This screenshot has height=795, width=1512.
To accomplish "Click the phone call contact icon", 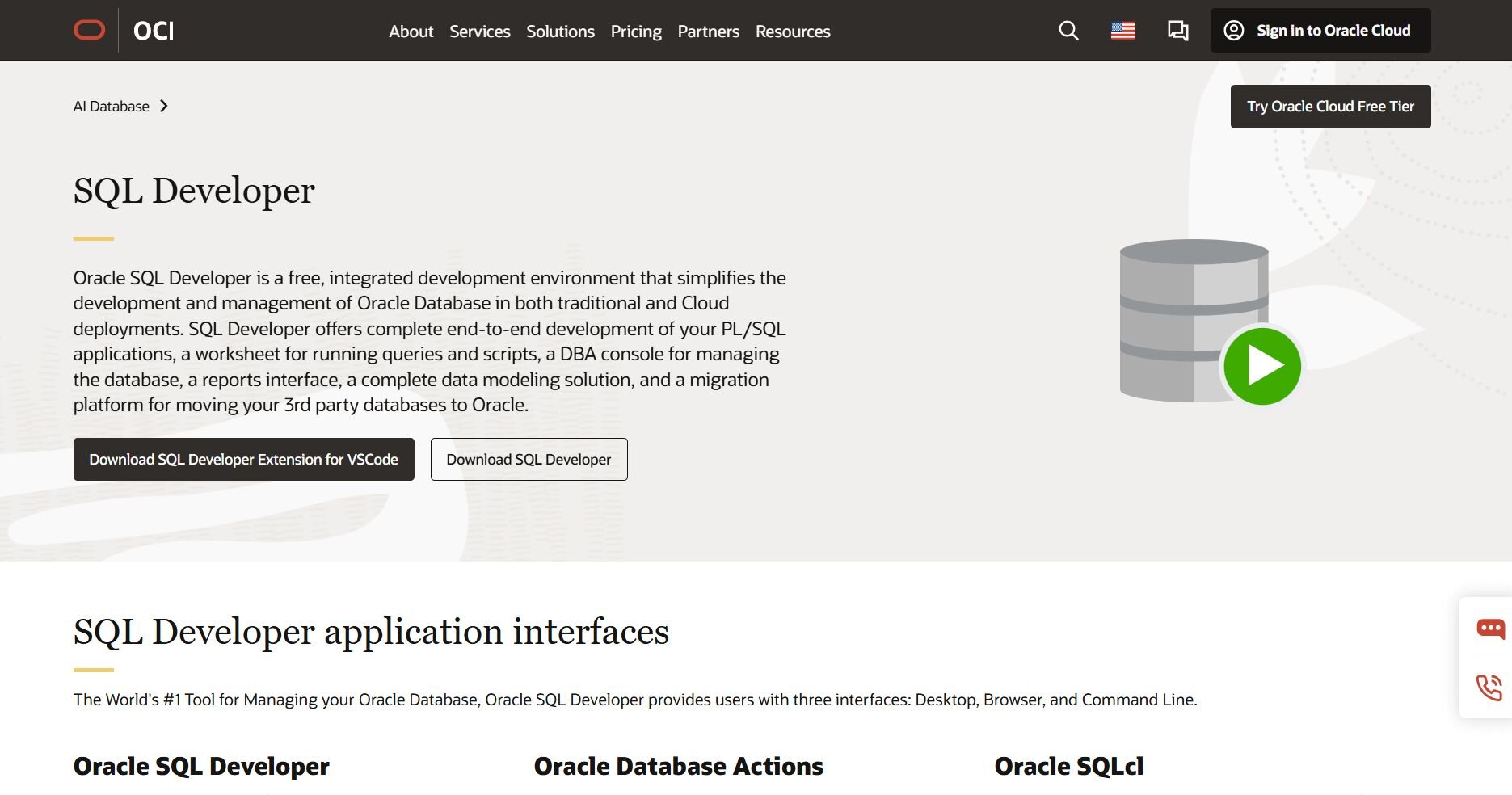I will 1489,688.
